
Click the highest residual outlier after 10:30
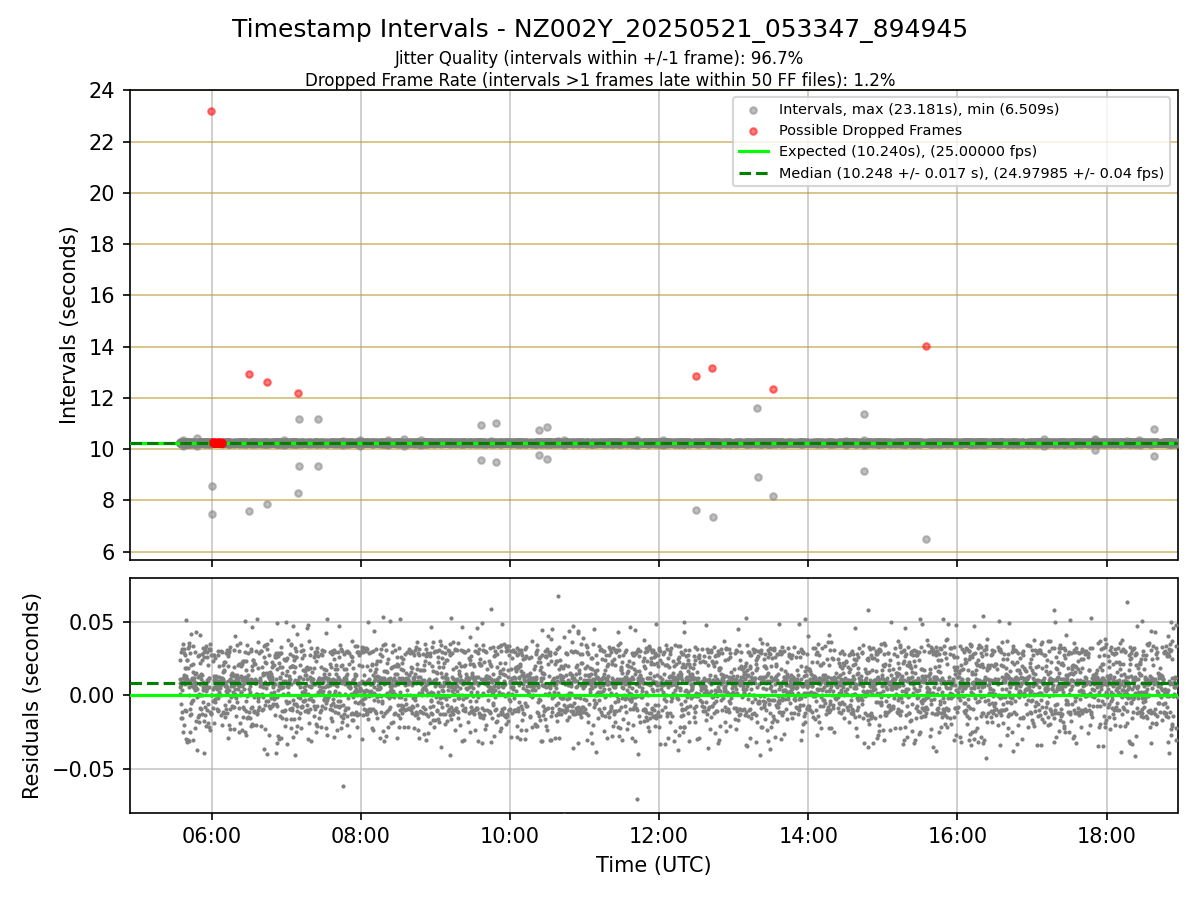click(x=558, y=596)
